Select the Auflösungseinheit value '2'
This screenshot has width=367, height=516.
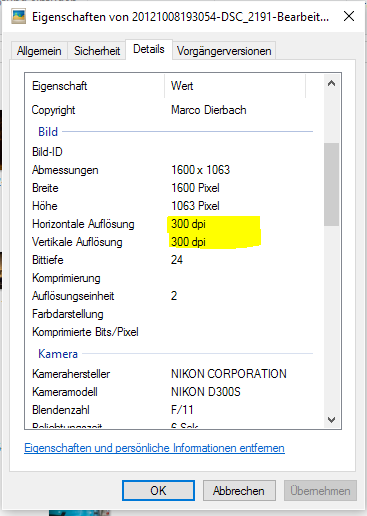pos(174,296)
